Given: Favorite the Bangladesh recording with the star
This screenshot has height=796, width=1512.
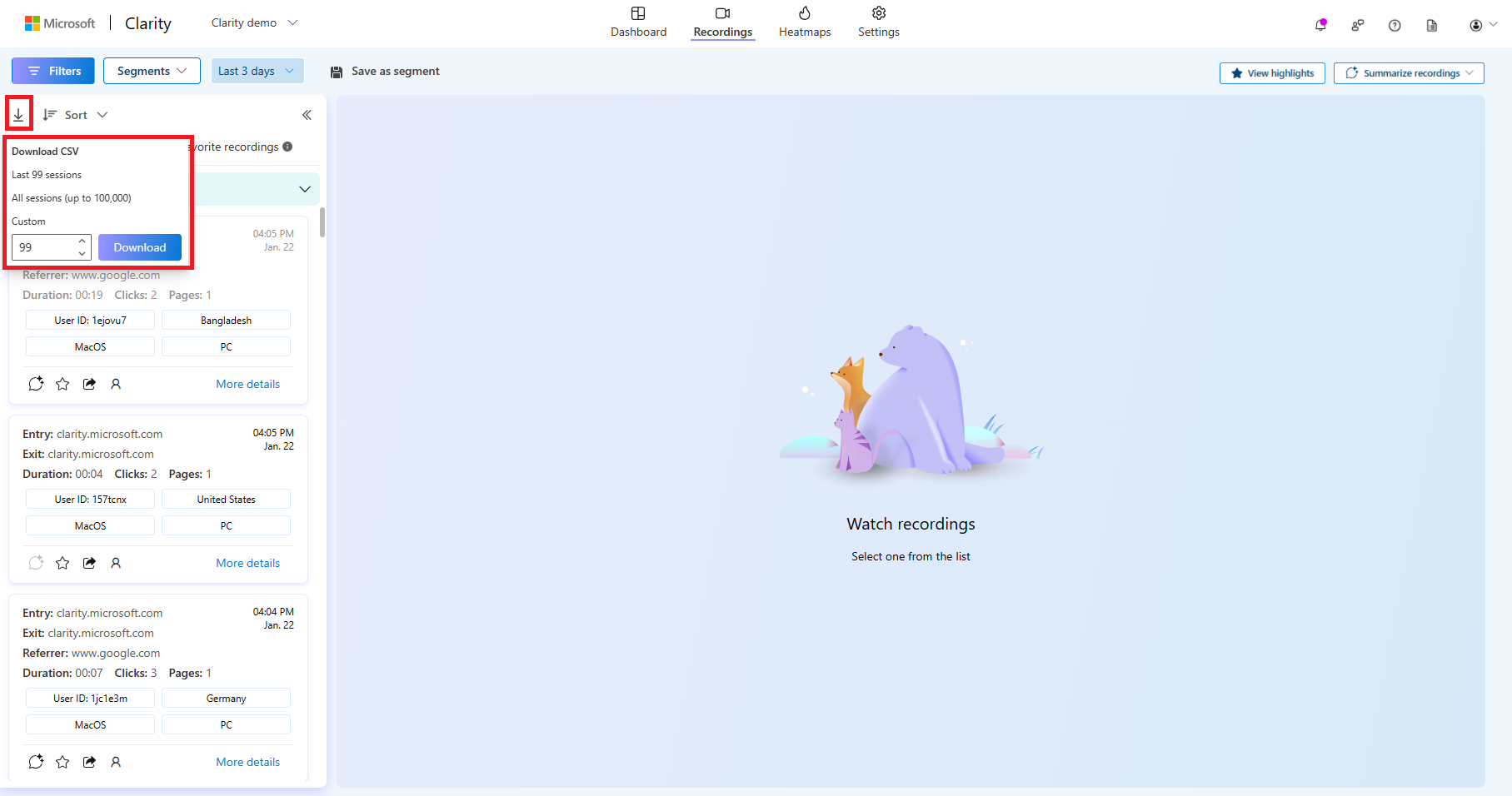Looking at the screenshot, I should pos(62,384).
